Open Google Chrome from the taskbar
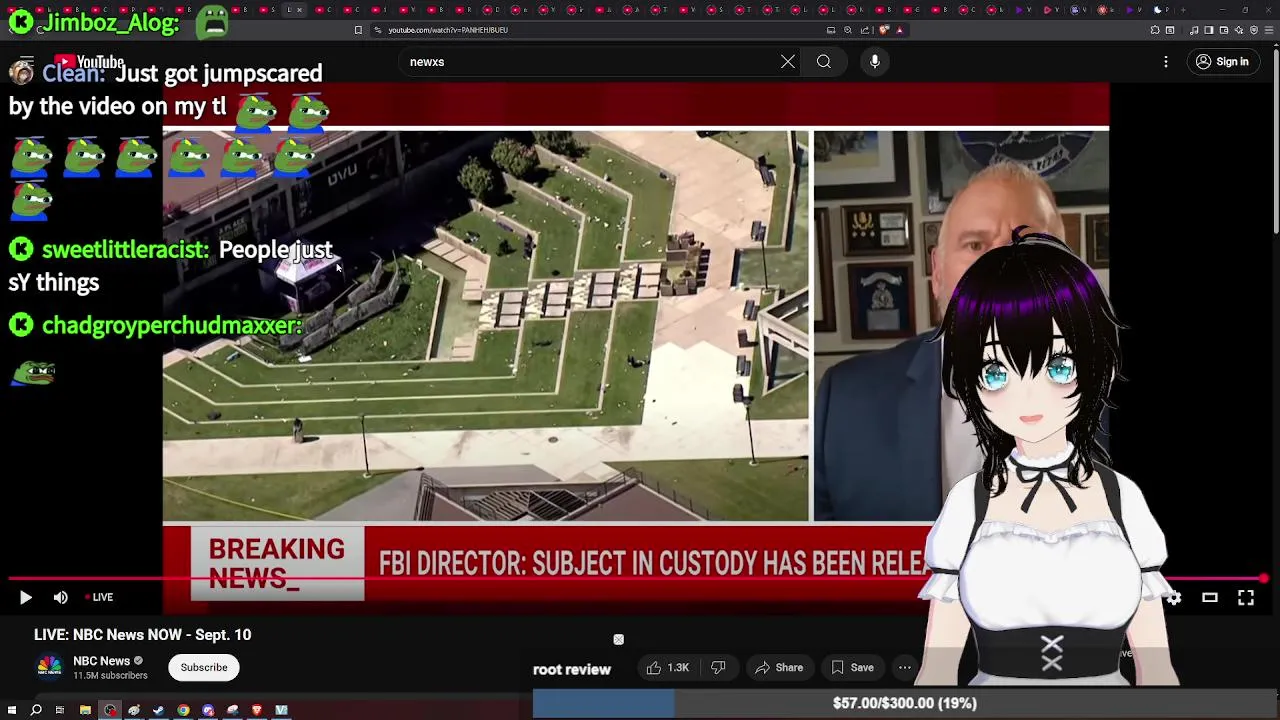The image size is (1280, 720). tap(183, 710)
